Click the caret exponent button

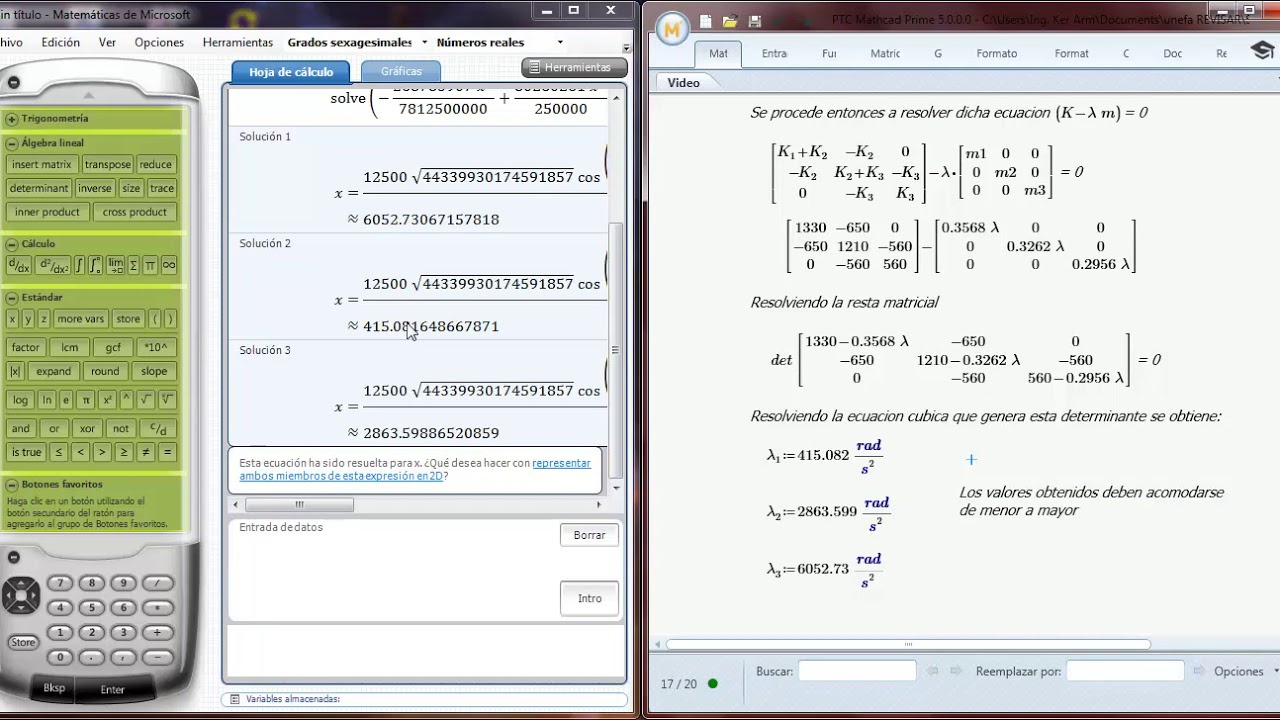click(126, 400)
